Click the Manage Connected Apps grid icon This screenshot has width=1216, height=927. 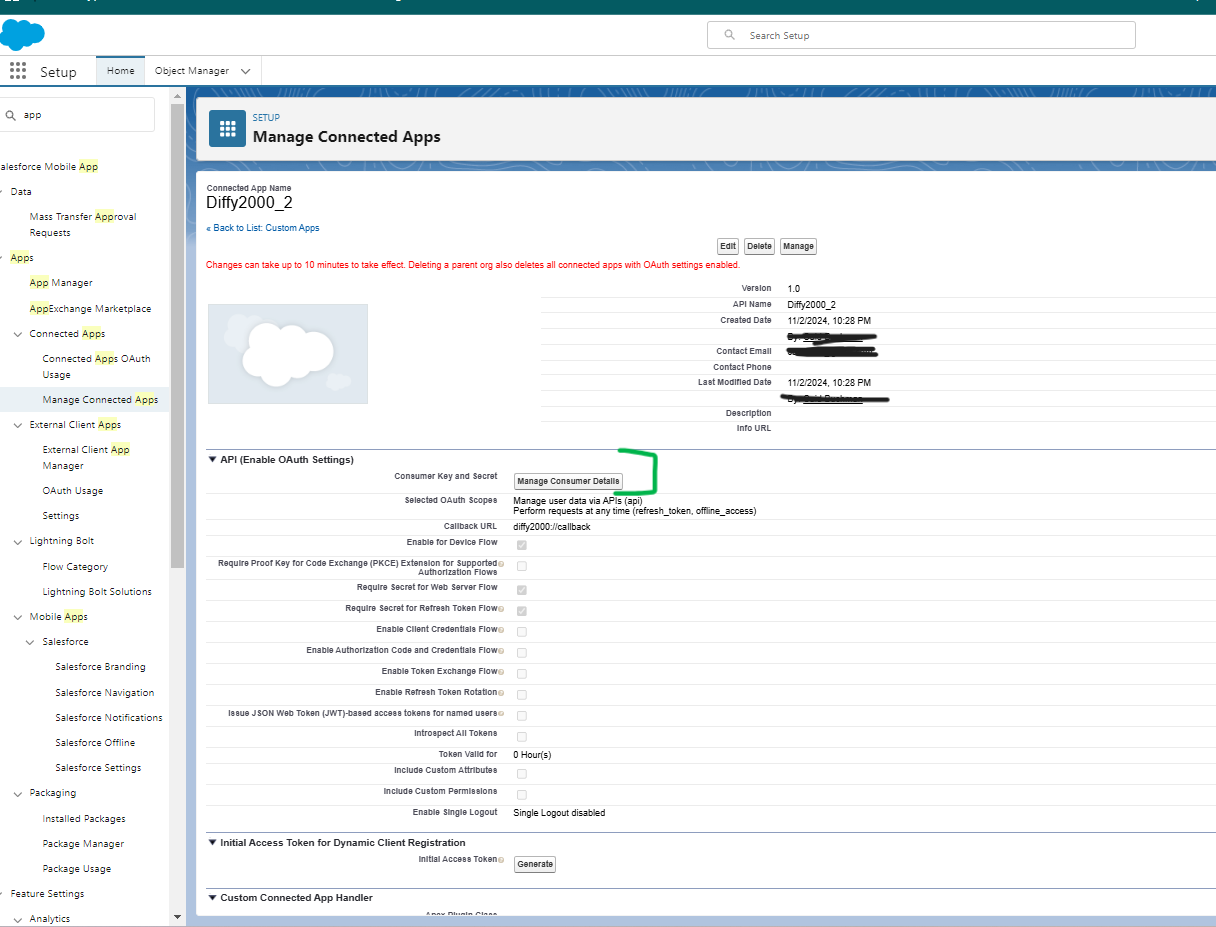(227, 129)
